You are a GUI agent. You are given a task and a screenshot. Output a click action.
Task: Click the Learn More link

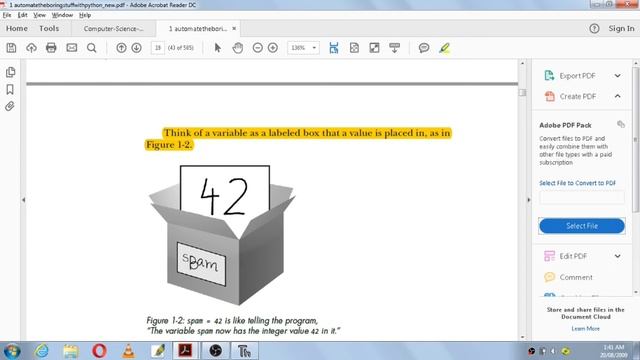click(585, 329)
